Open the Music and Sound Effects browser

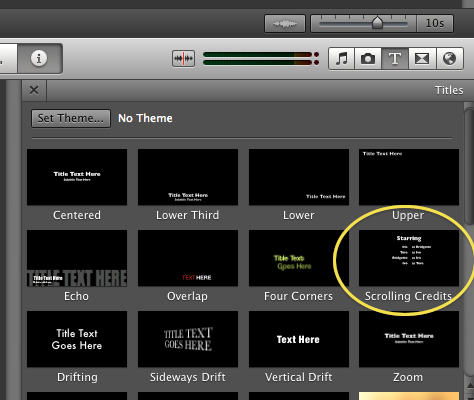pyautogui.click(x=342, y=59)
